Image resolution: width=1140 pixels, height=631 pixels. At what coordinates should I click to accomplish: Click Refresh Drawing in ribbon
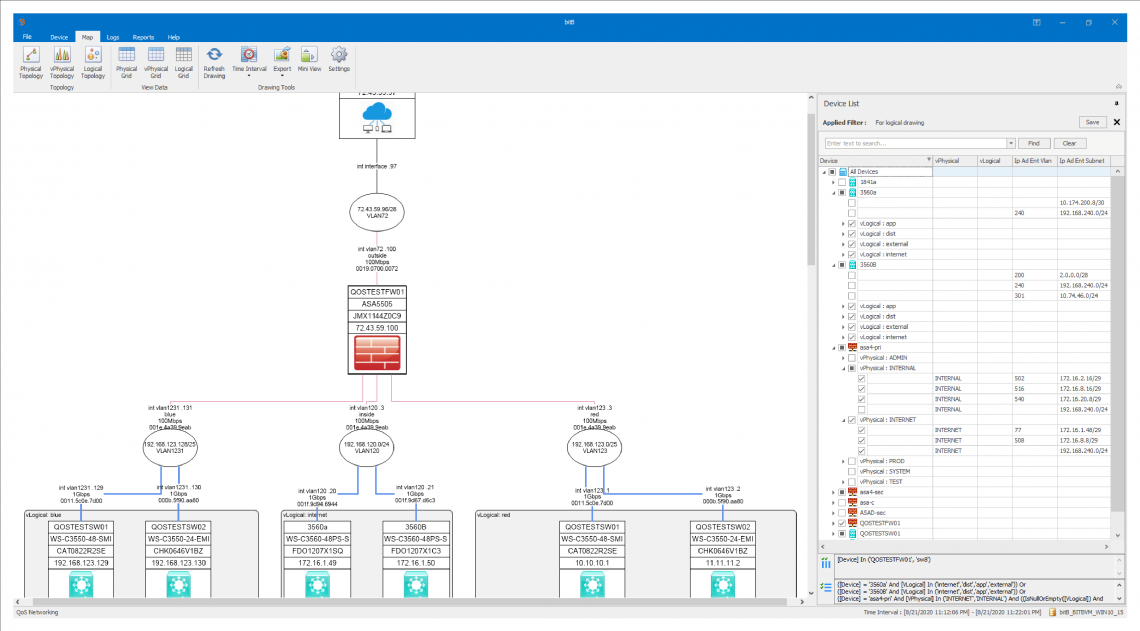[x=214, y=63]
